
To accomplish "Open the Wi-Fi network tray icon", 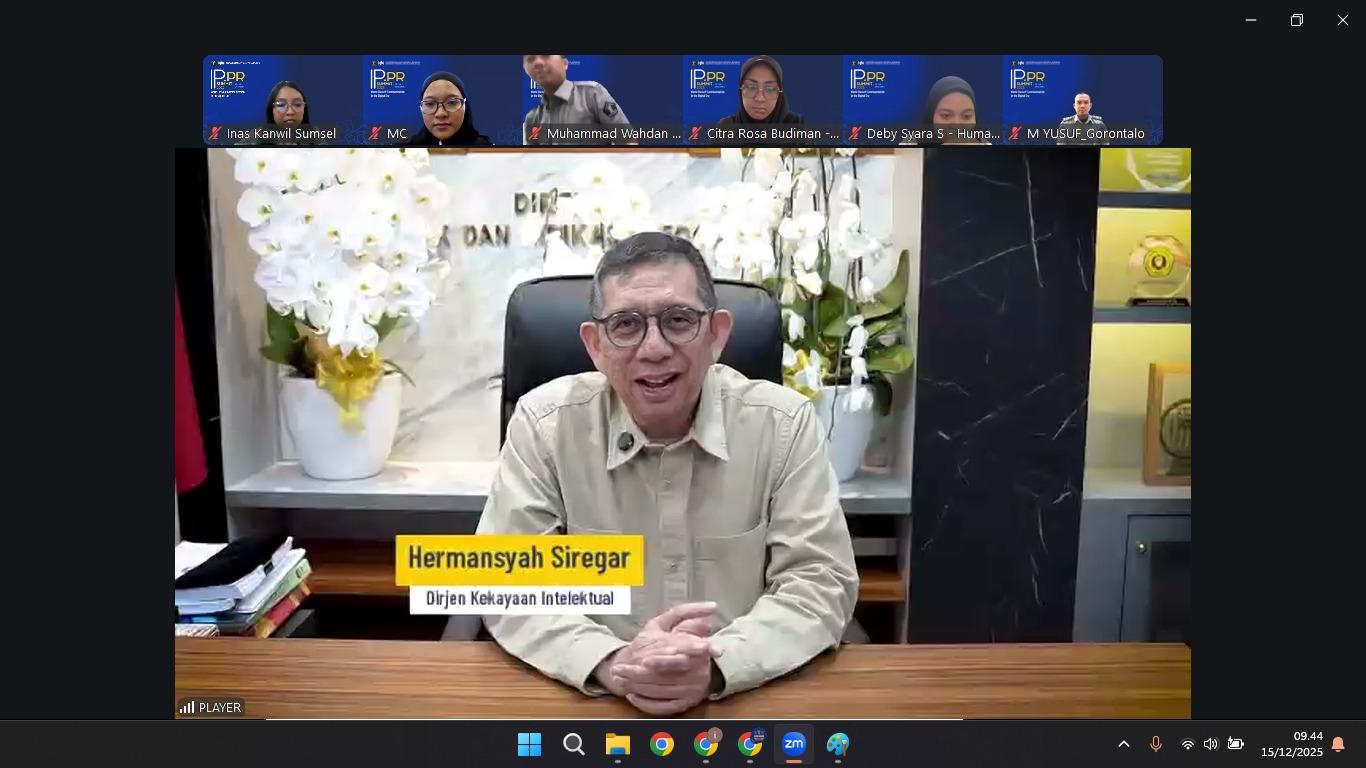I will tap(1187, 744).
